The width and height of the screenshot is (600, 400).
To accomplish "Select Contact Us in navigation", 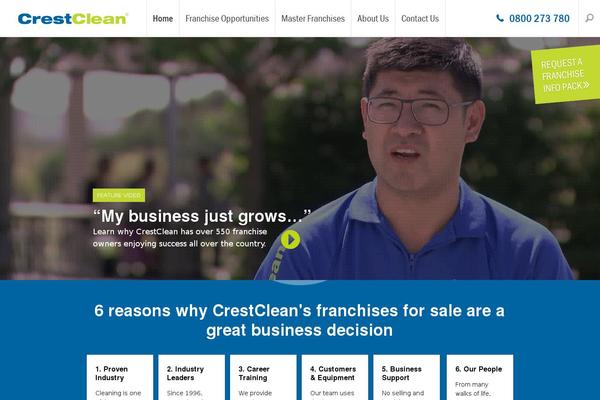I will [420, 18].
